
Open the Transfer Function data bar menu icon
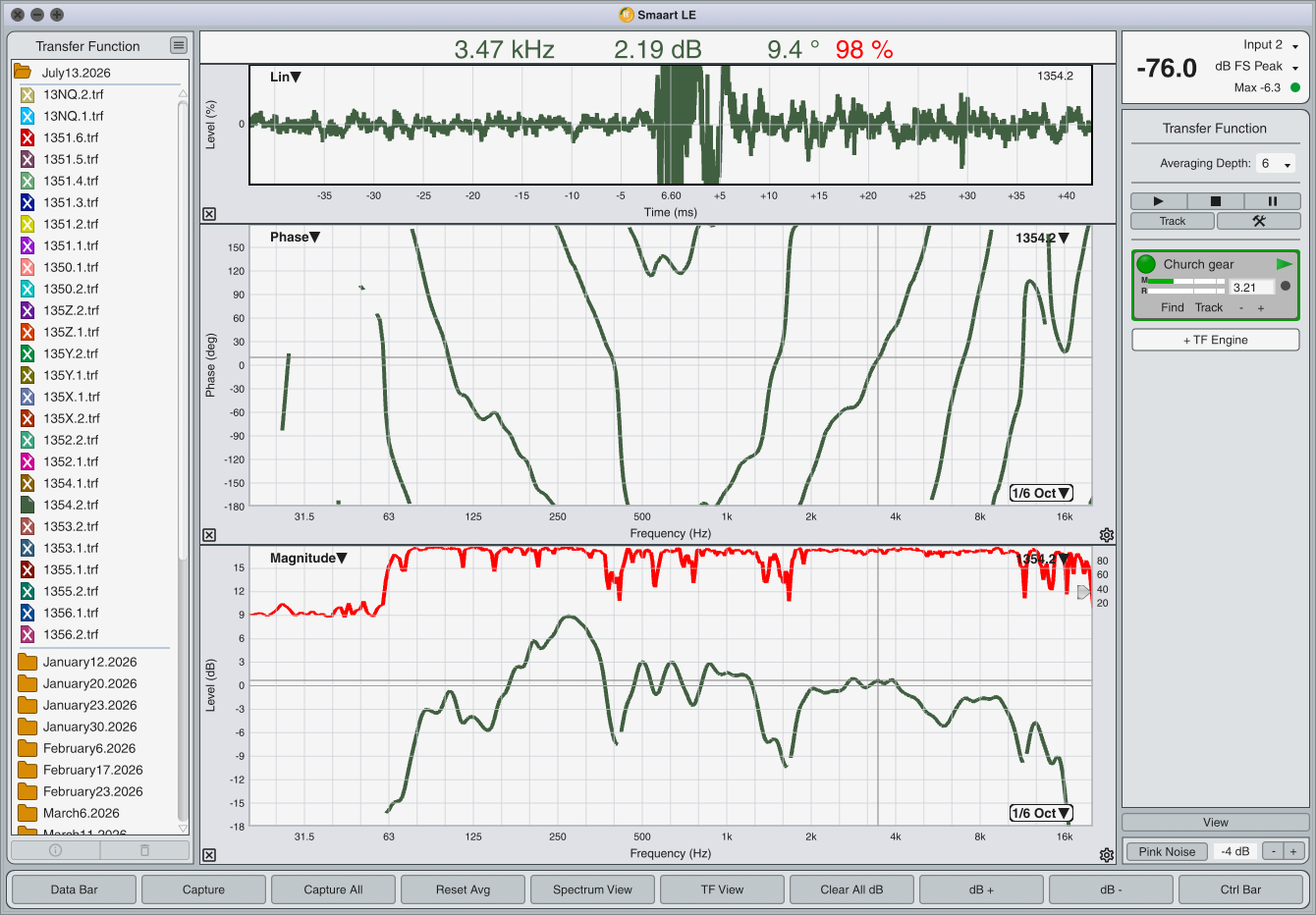178,45
